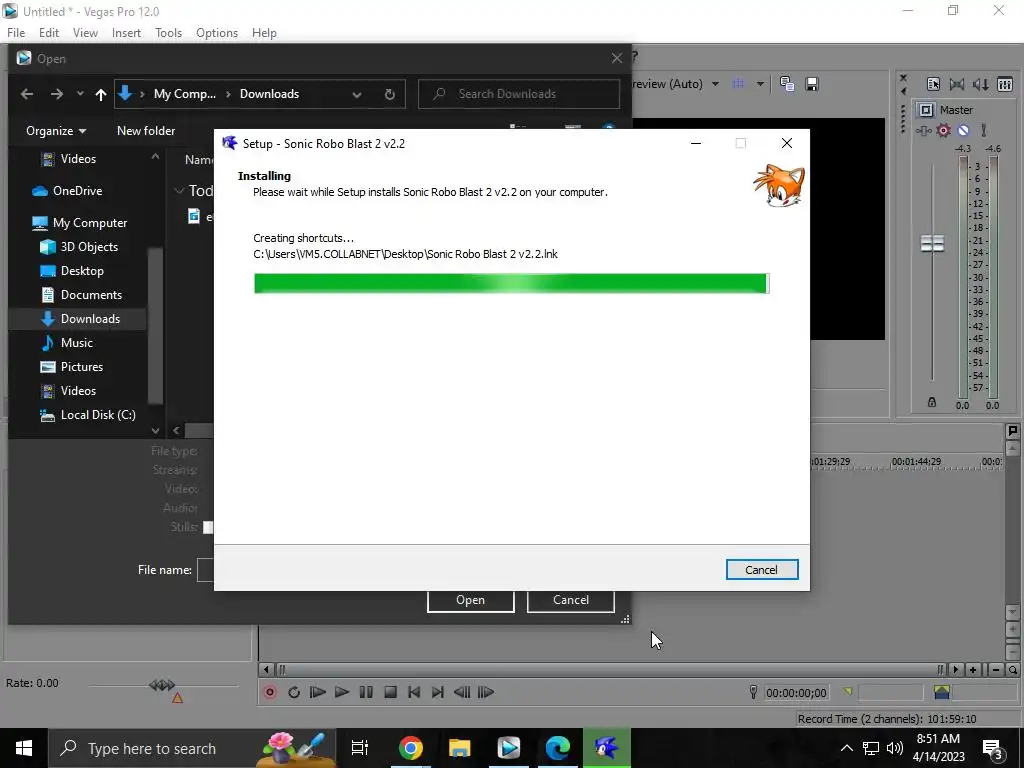Screen dimensions: 1024x768
Task: Open Overlays dropdown arrow beside grid icon
Action: click(760, 84)
